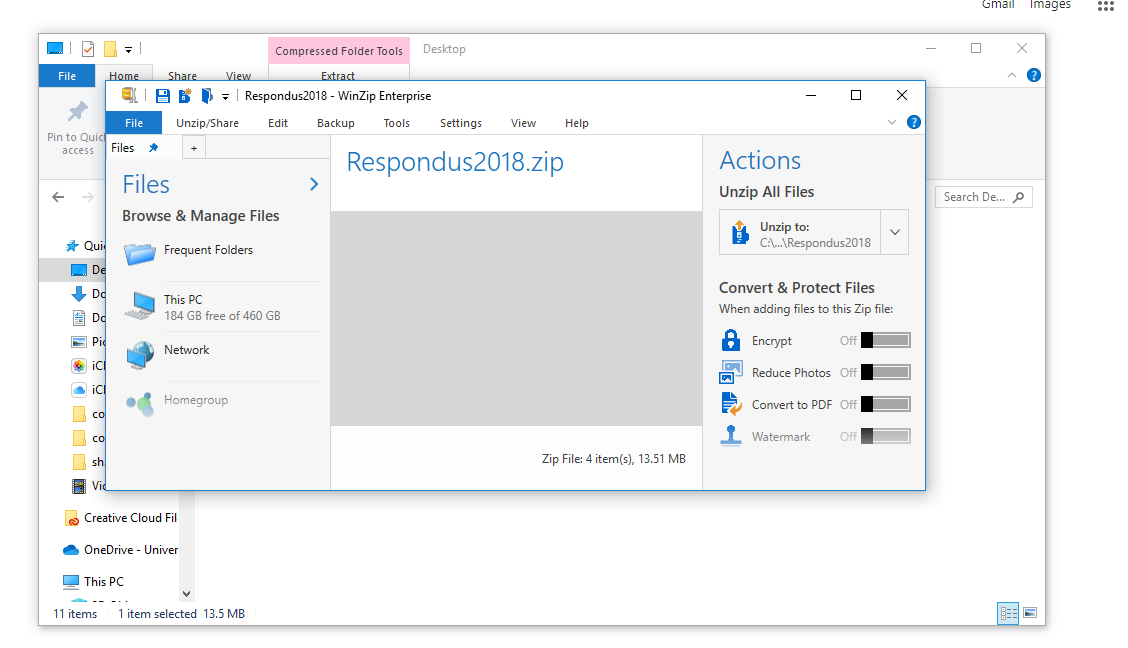
Task: Click the Encrypt padlock icon
Action: [731, 340]
